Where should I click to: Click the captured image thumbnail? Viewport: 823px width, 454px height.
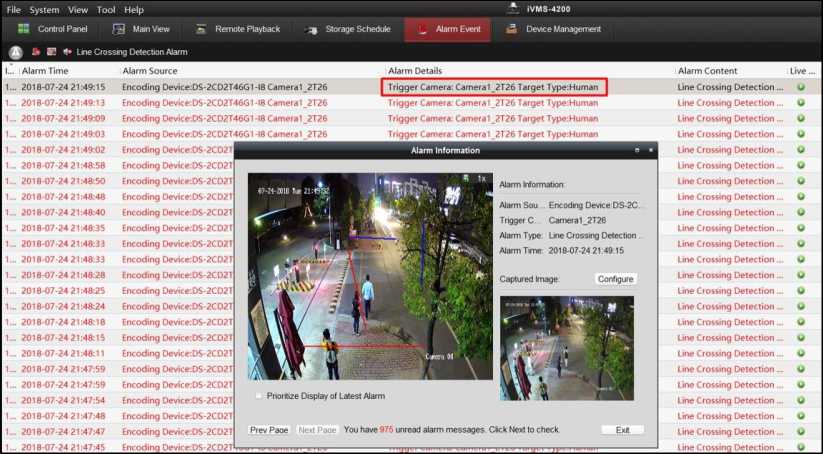(x=566, y=348)
